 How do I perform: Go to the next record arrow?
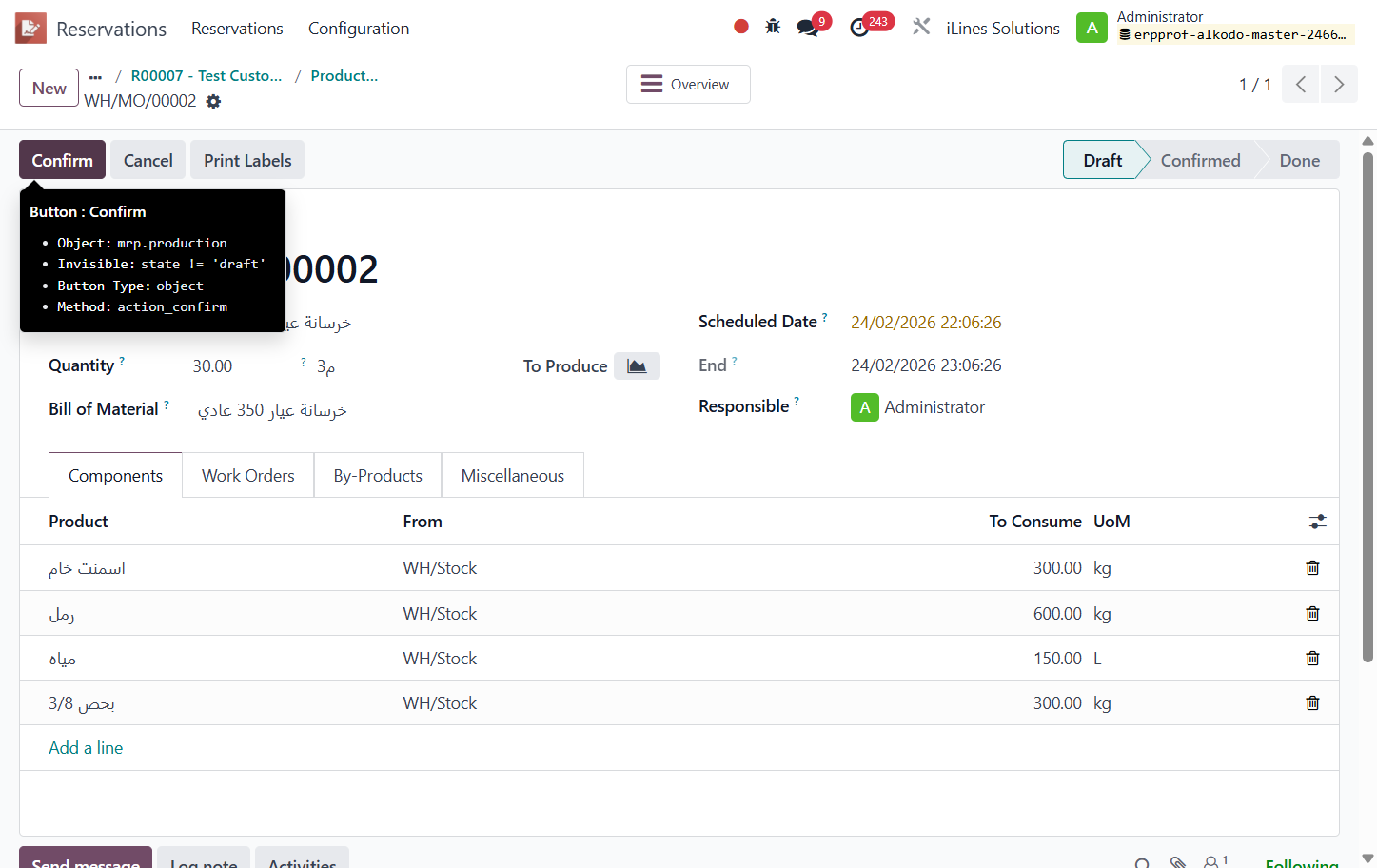coord(1339,84)
